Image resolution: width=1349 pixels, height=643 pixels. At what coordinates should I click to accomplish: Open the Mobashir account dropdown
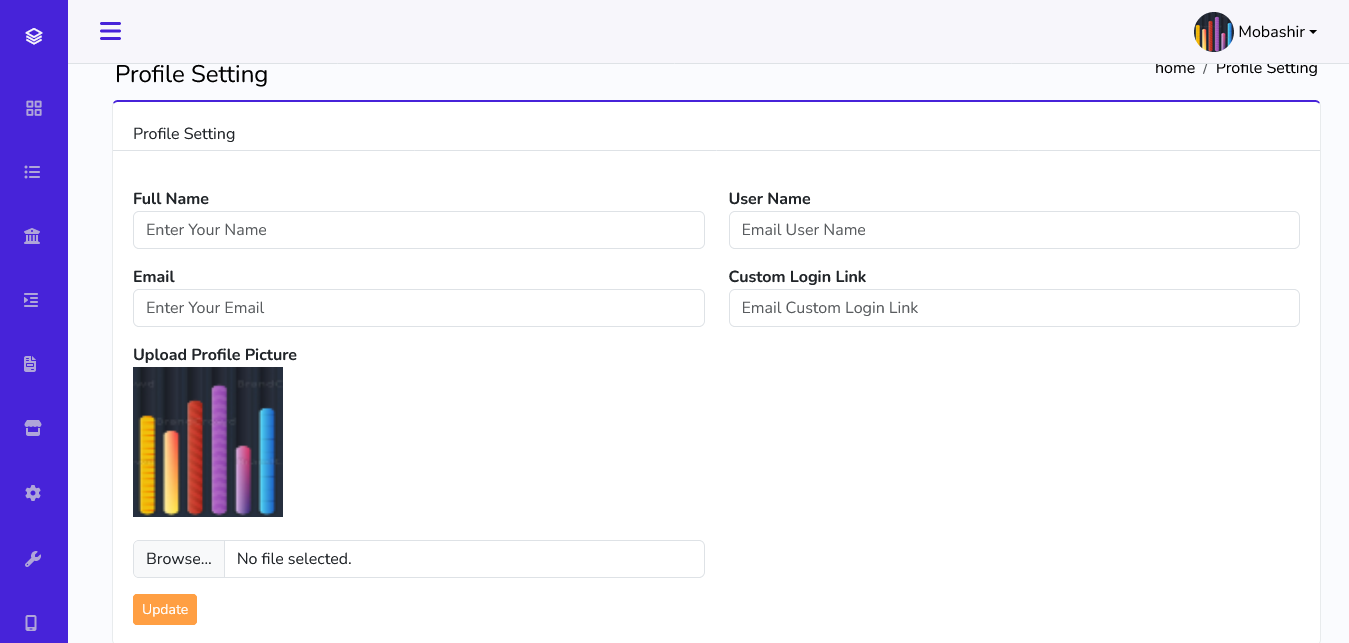(x=1270, y=31)
